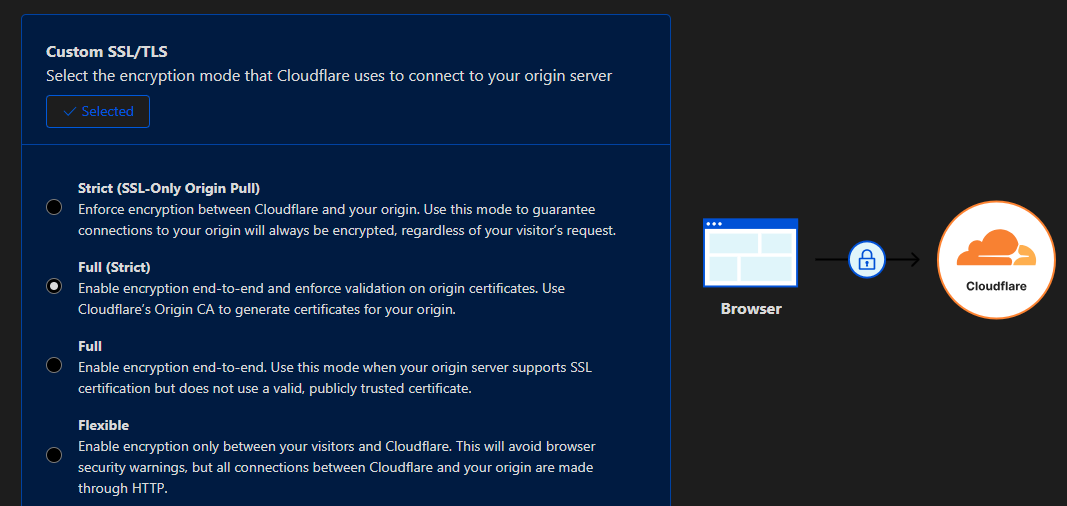Click the browser window icon in diagram

click(751, 252)
